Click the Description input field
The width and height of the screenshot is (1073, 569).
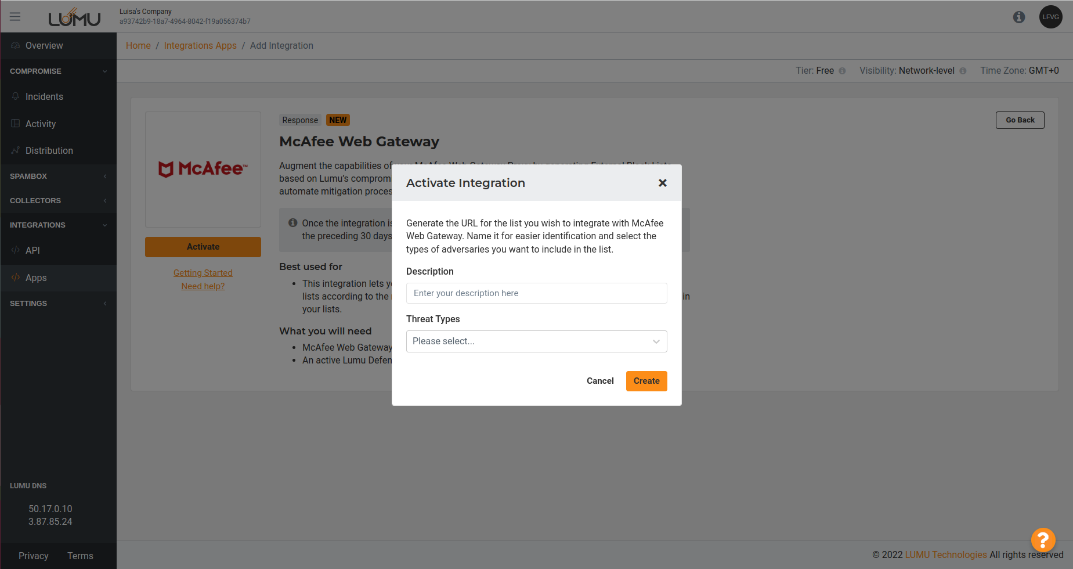[536, 293]
